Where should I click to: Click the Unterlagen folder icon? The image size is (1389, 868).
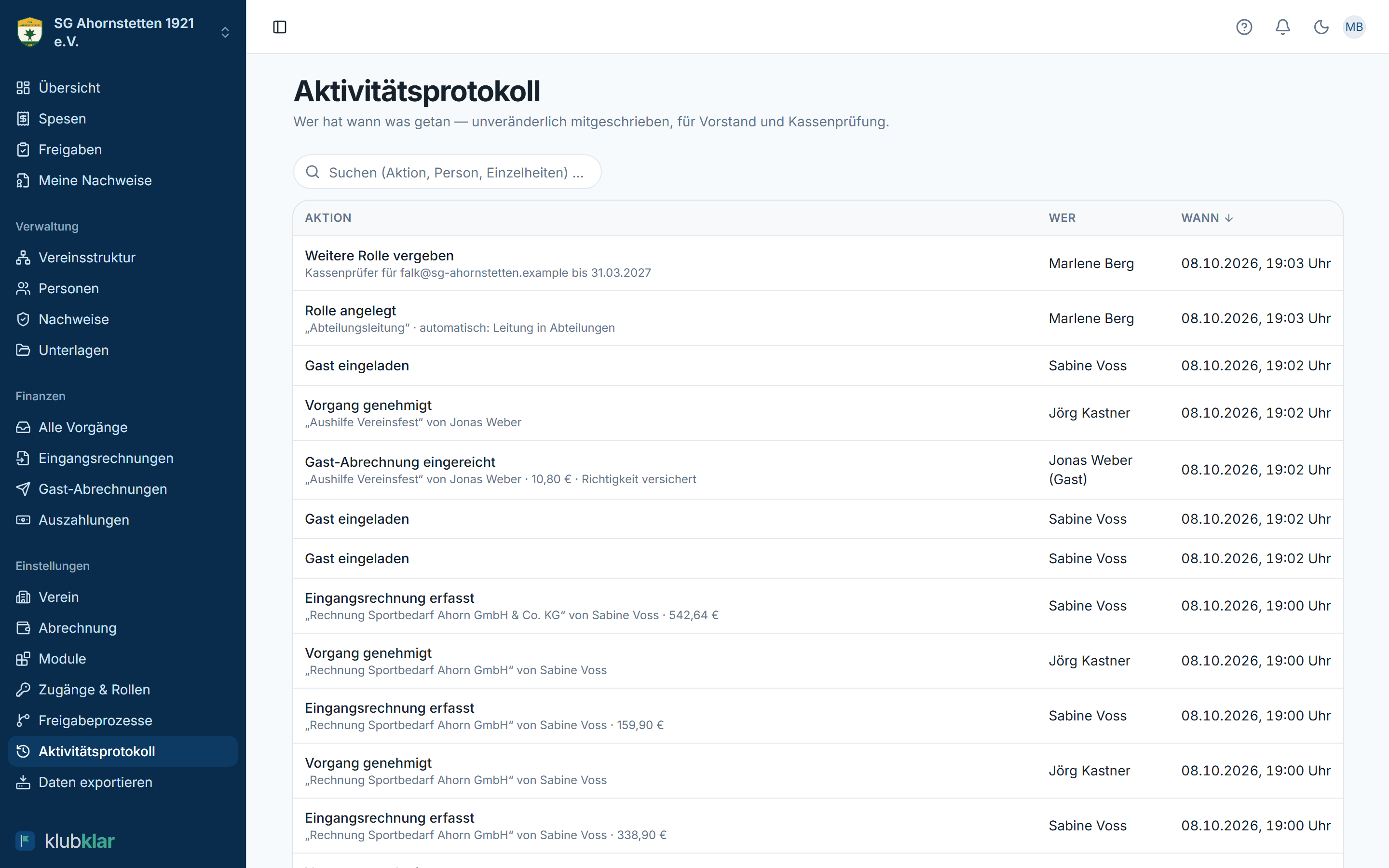point(23,350)
